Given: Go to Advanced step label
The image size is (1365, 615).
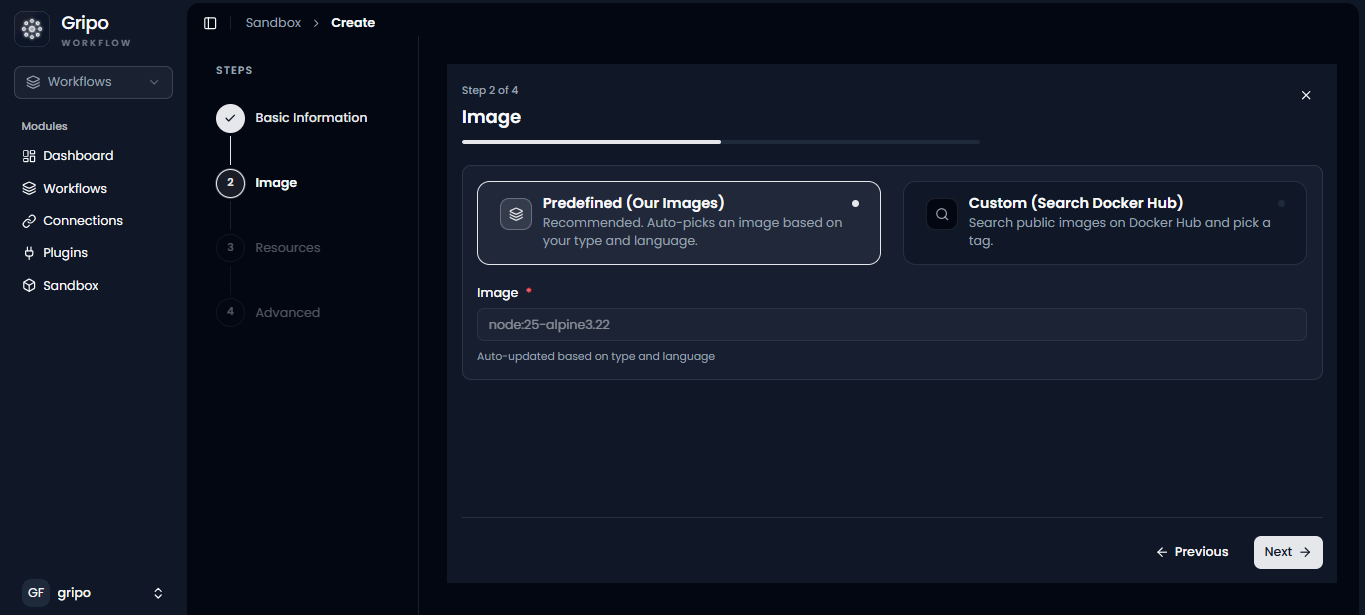Looking at the screenshot, I should [x=288, y=313].
